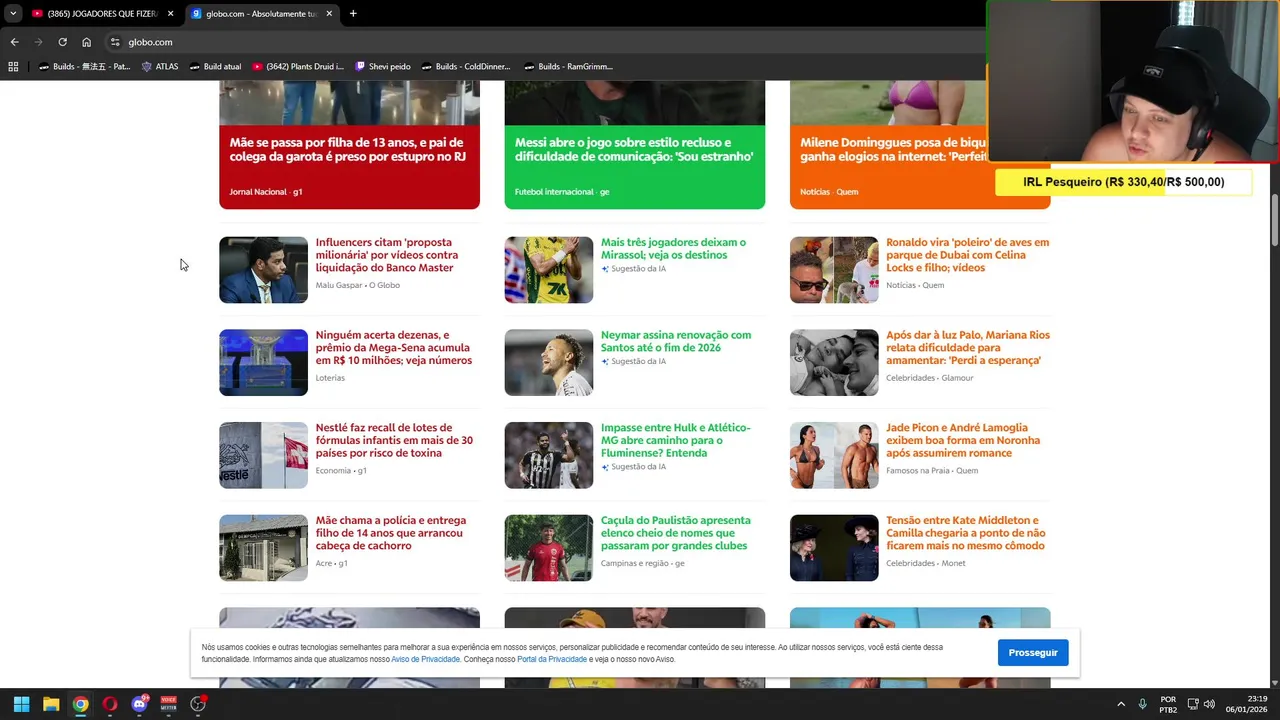
Task: Click the microphone icon in system tray
Action: (x=1142, y=704)
